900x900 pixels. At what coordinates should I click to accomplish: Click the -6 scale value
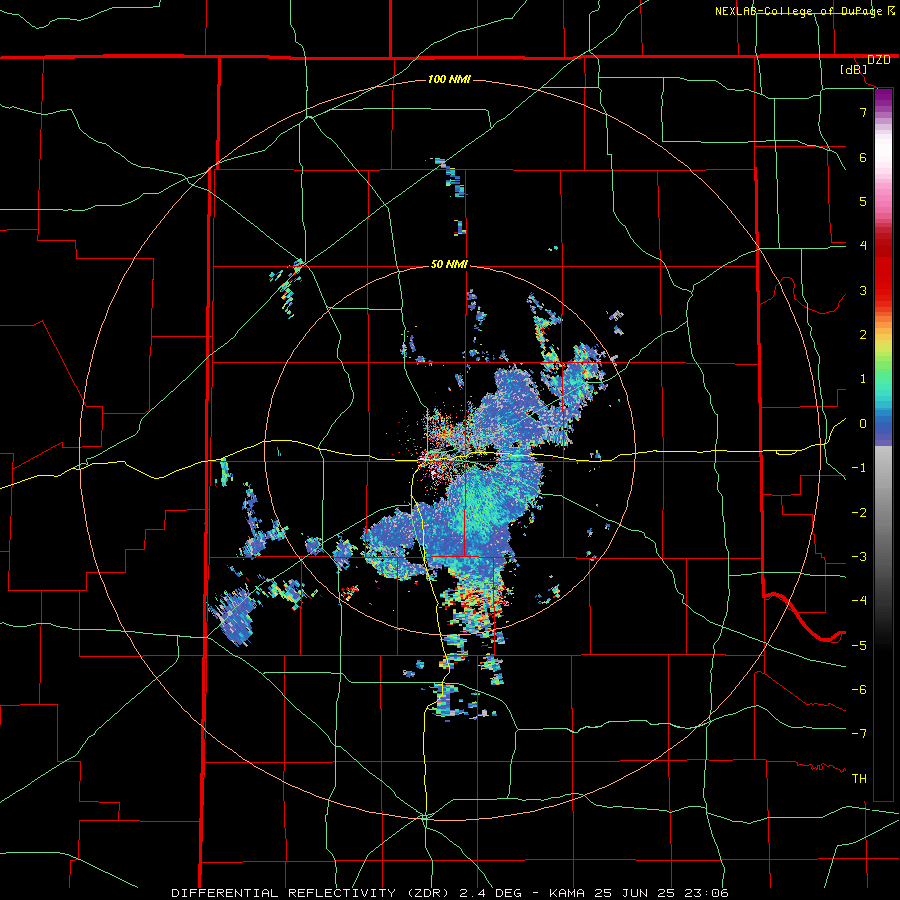[x=859, y=689]
